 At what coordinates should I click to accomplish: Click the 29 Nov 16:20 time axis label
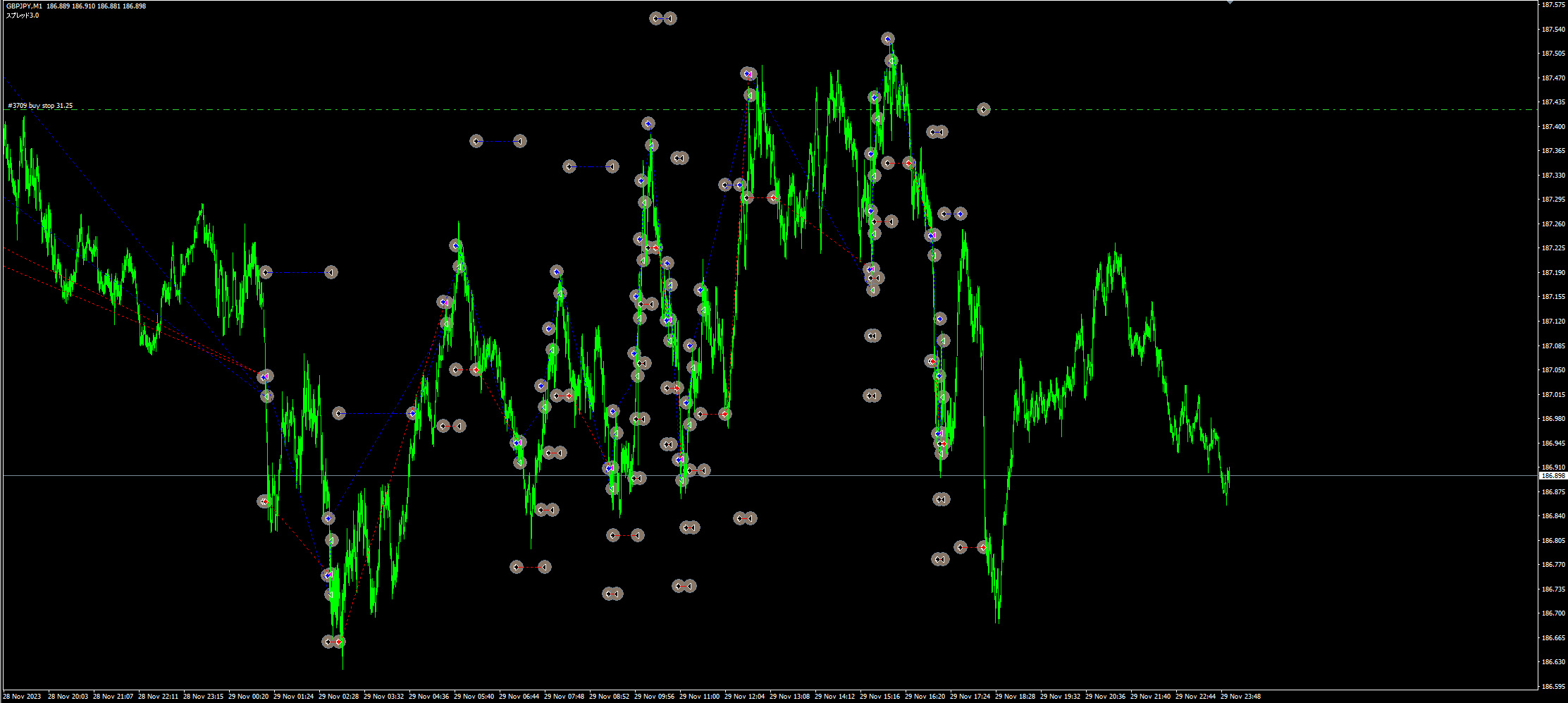[x=925, y=697]
